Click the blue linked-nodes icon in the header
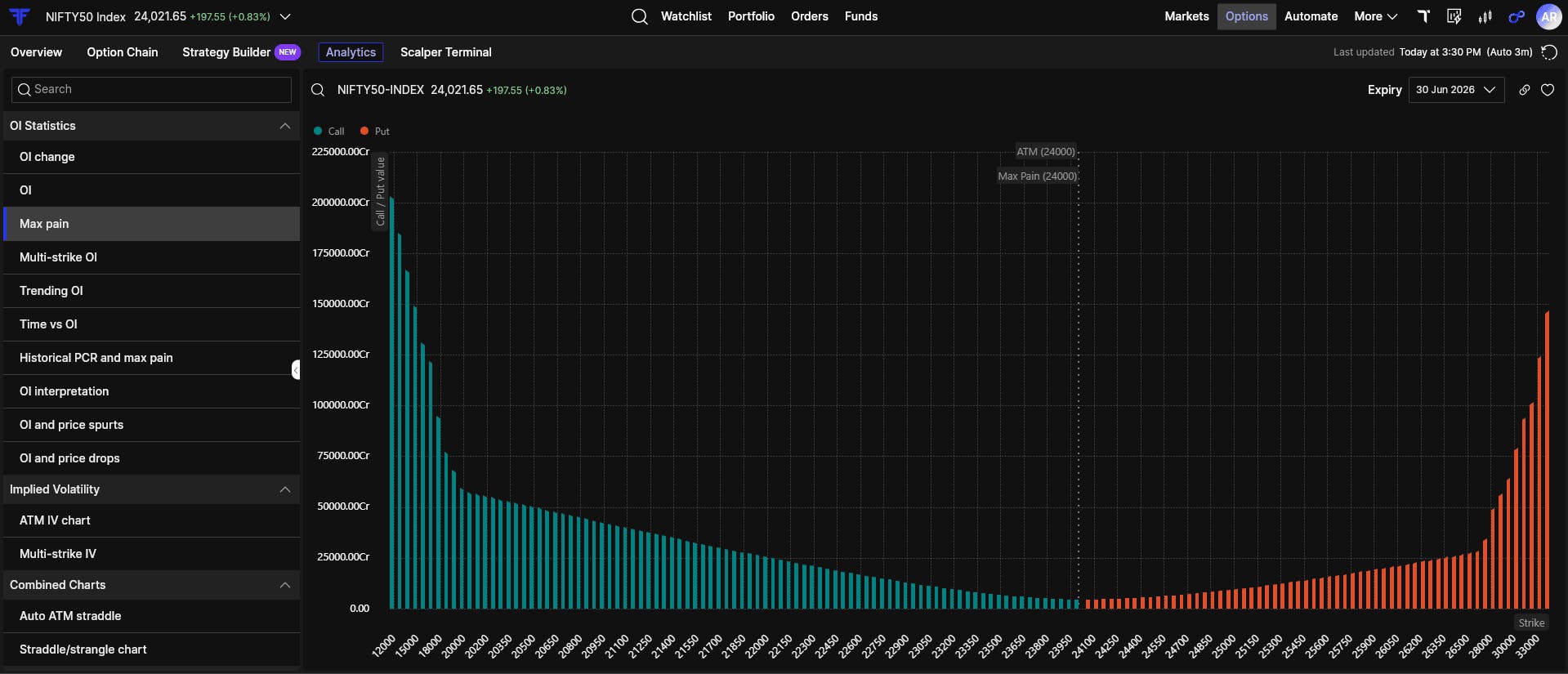 tap(1517, 16)
